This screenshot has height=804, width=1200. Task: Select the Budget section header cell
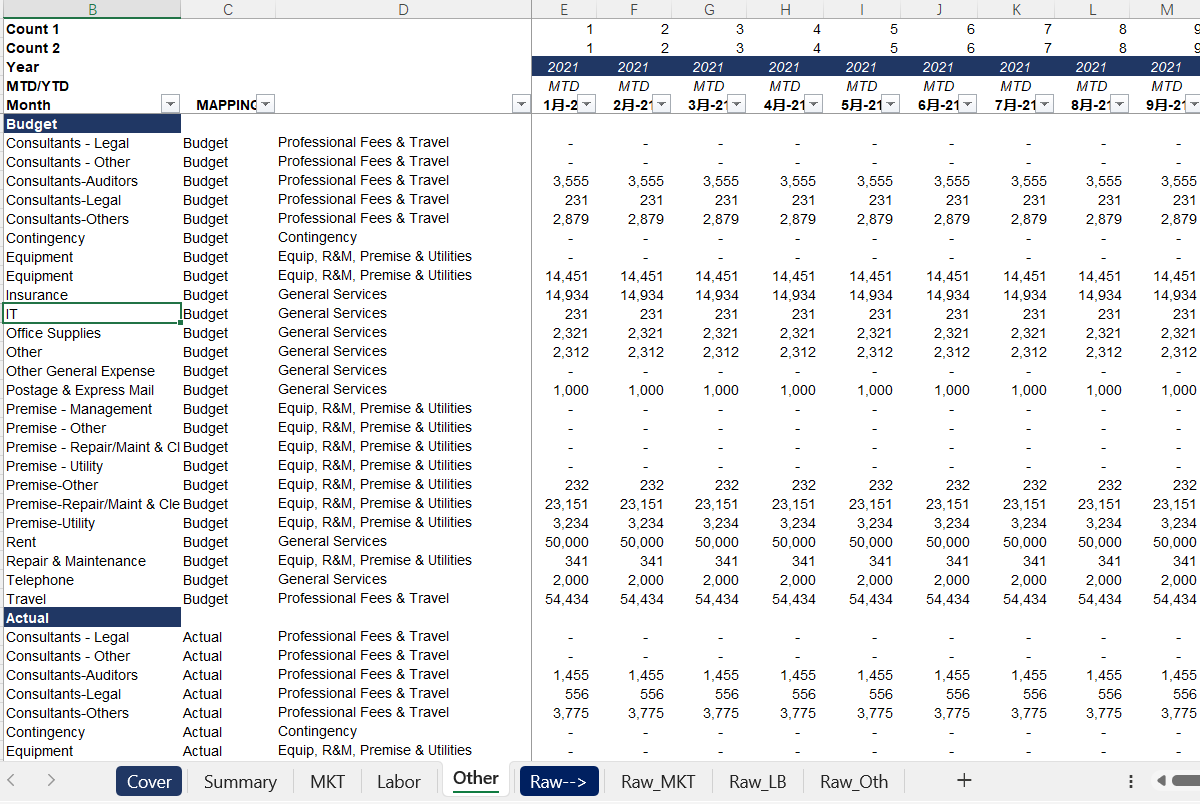92,124
